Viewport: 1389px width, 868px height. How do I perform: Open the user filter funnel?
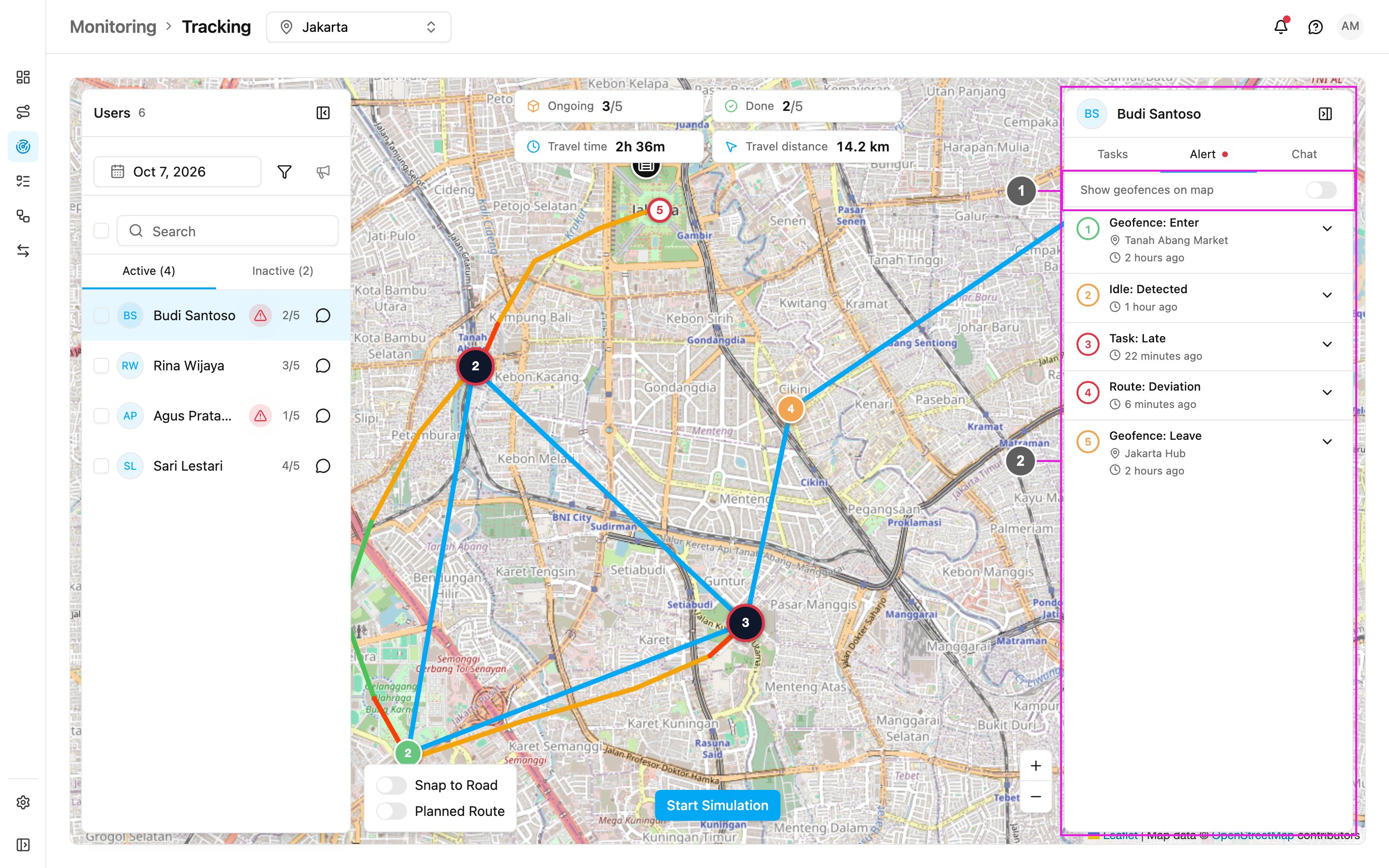[284, 172]
